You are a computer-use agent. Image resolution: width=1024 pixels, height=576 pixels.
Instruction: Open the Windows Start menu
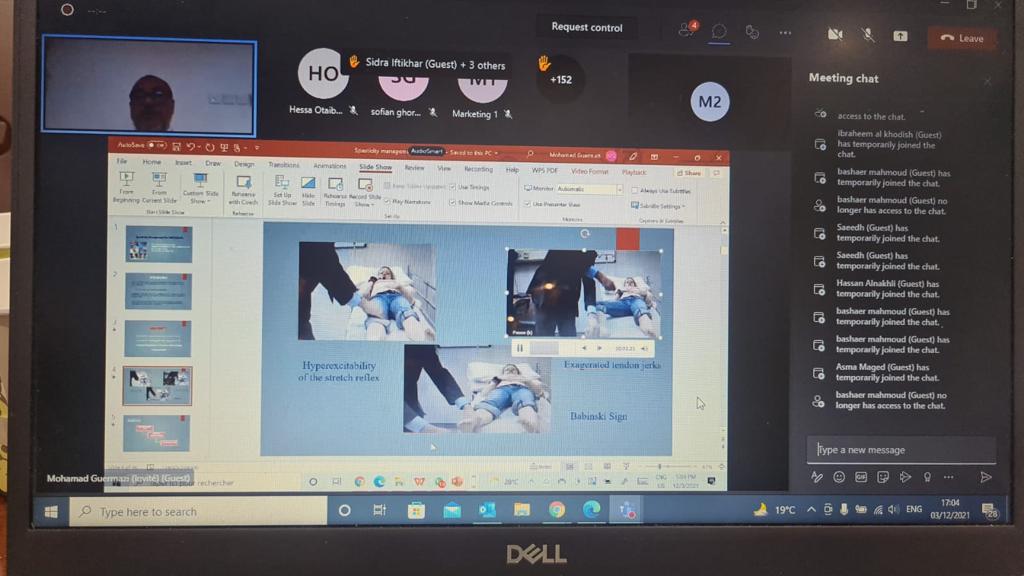click(x=52, y=512)
